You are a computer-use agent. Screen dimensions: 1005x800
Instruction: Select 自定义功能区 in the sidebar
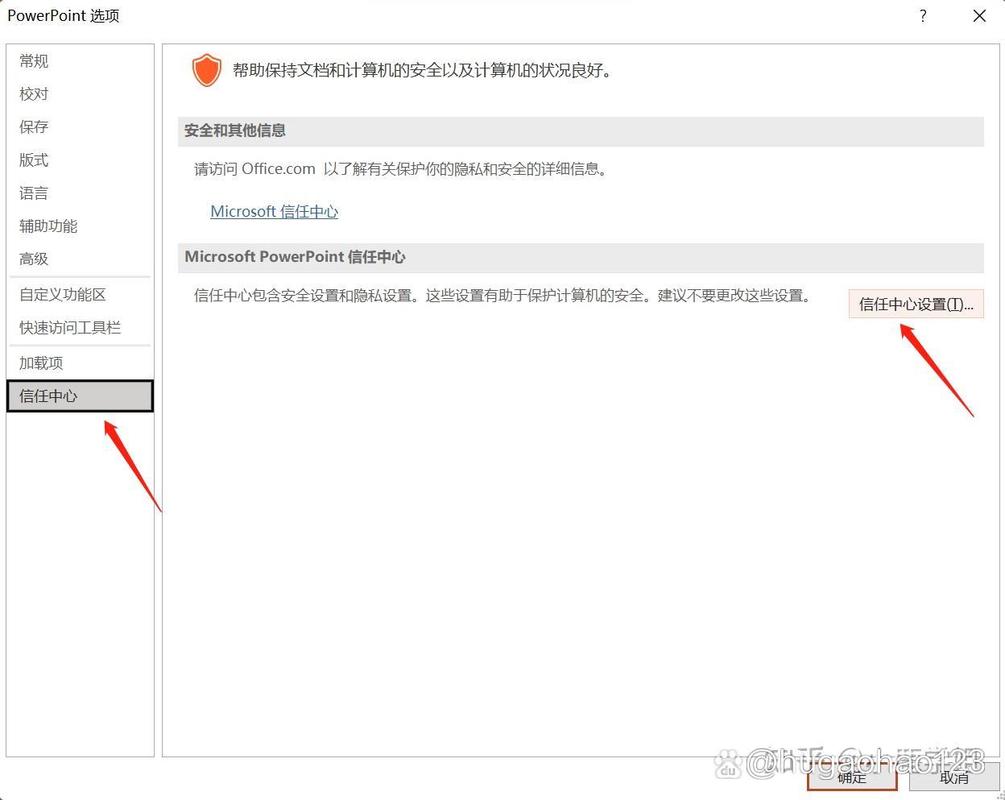click(x=79, y=295)
